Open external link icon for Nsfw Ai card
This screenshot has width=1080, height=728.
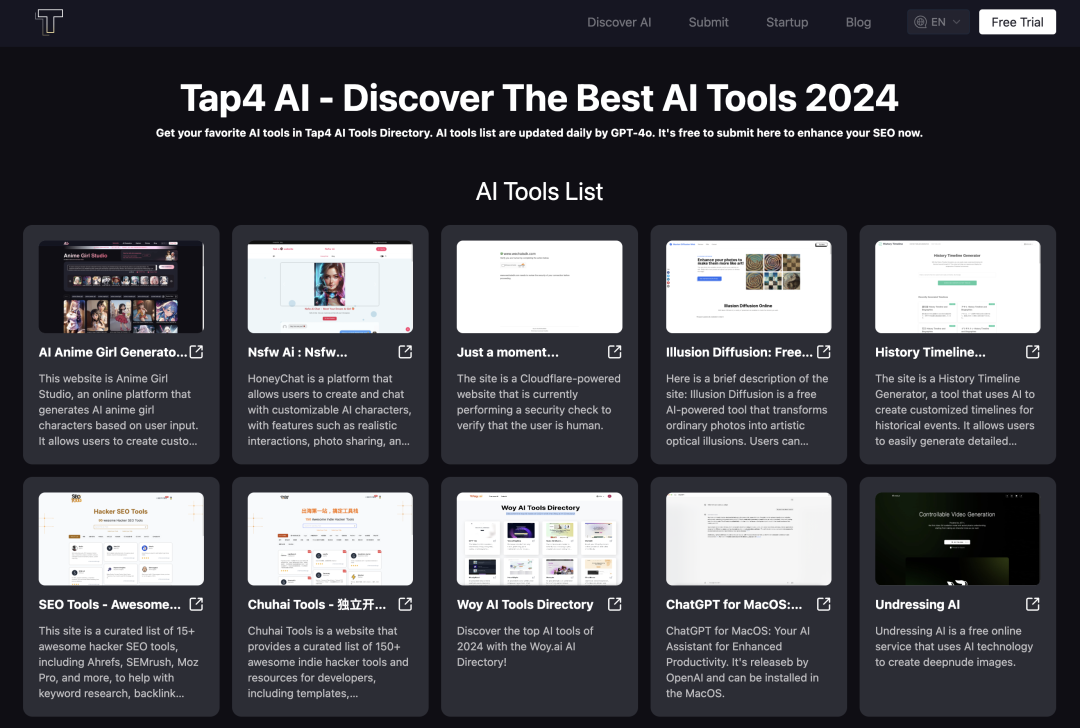click(406, 352)
